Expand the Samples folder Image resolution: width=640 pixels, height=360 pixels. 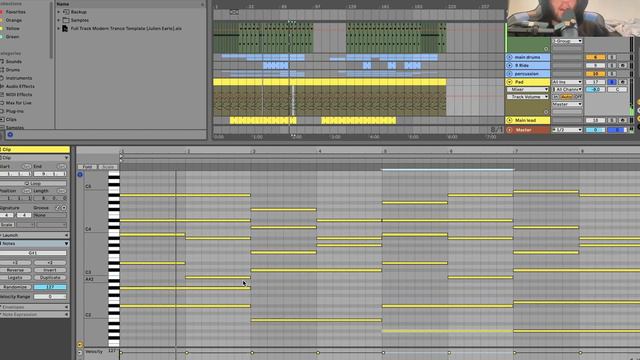click(58, 20)
